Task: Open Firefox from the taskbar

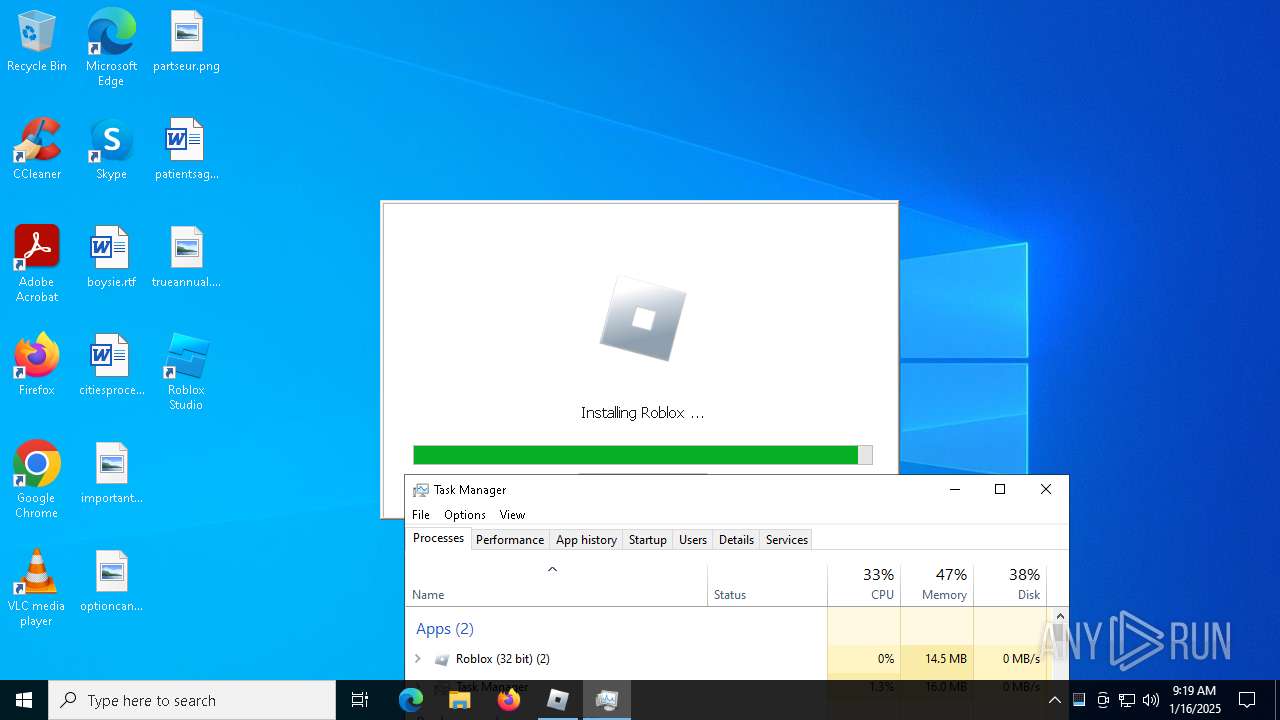Action: 509,700
